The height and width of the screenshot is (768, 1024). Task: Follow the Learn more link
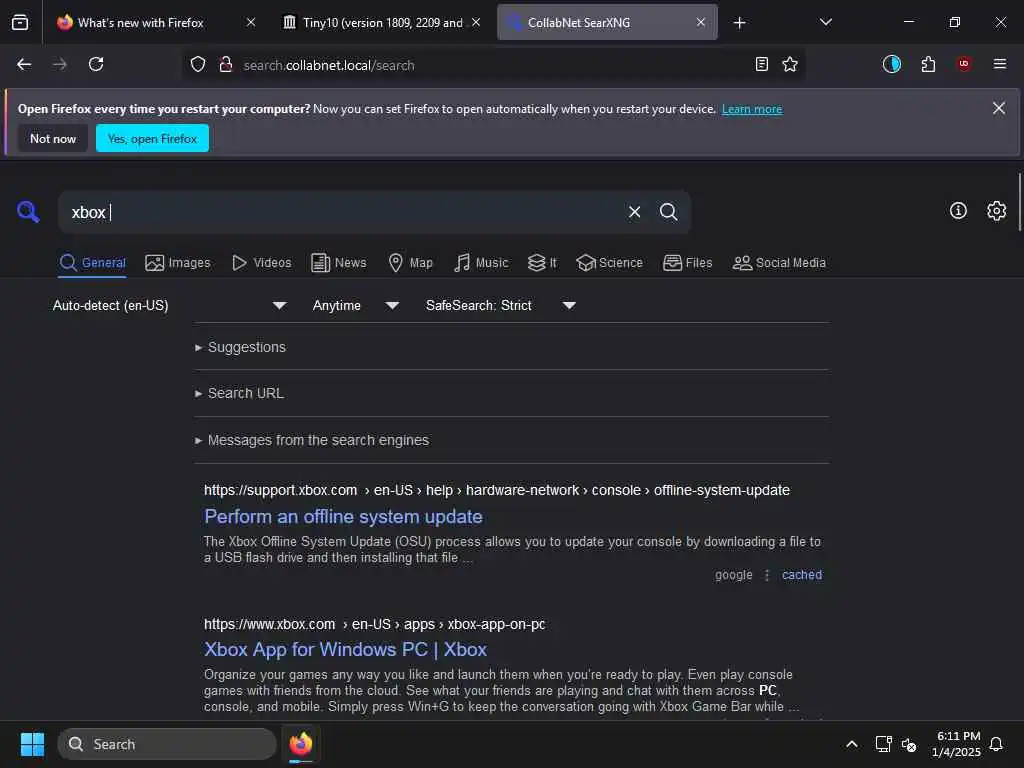tap(752, 109)
